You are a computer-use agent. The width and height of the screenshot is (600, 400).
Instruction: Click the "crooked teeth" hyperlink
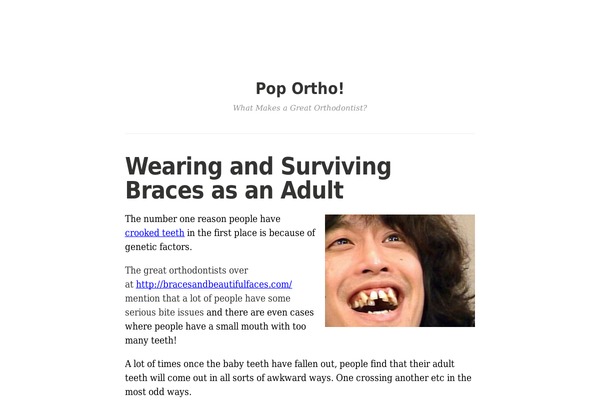pos(155,233)
